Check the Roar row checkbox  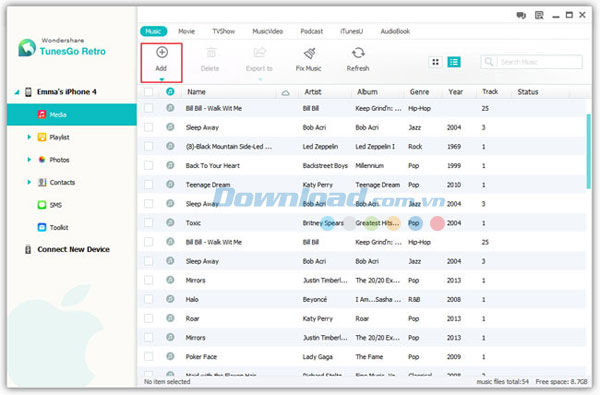(x=148, y=318)
